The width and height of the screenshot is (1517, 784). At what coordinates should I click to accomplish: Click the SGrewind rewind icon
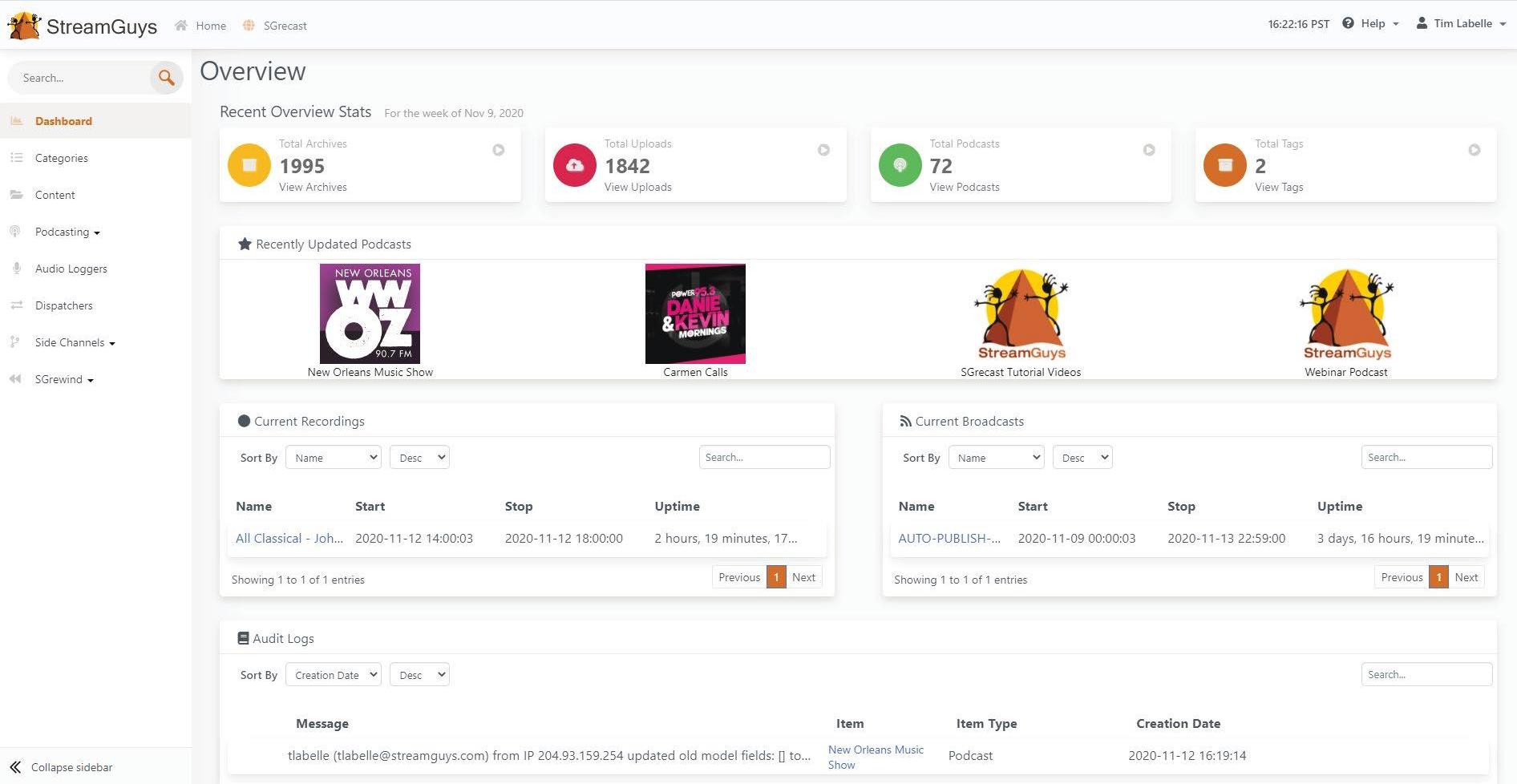point(15,379)
